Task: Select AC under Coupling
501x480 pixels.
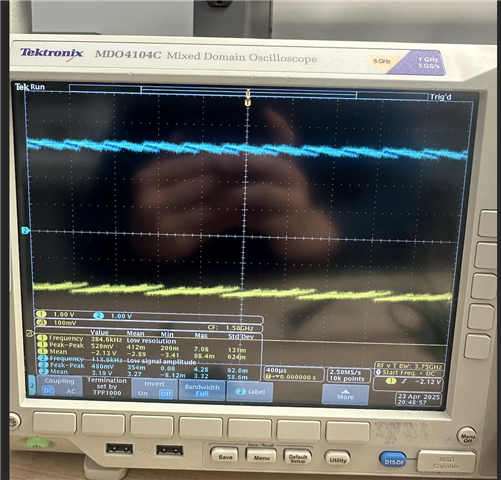Action: click(71, 391)
